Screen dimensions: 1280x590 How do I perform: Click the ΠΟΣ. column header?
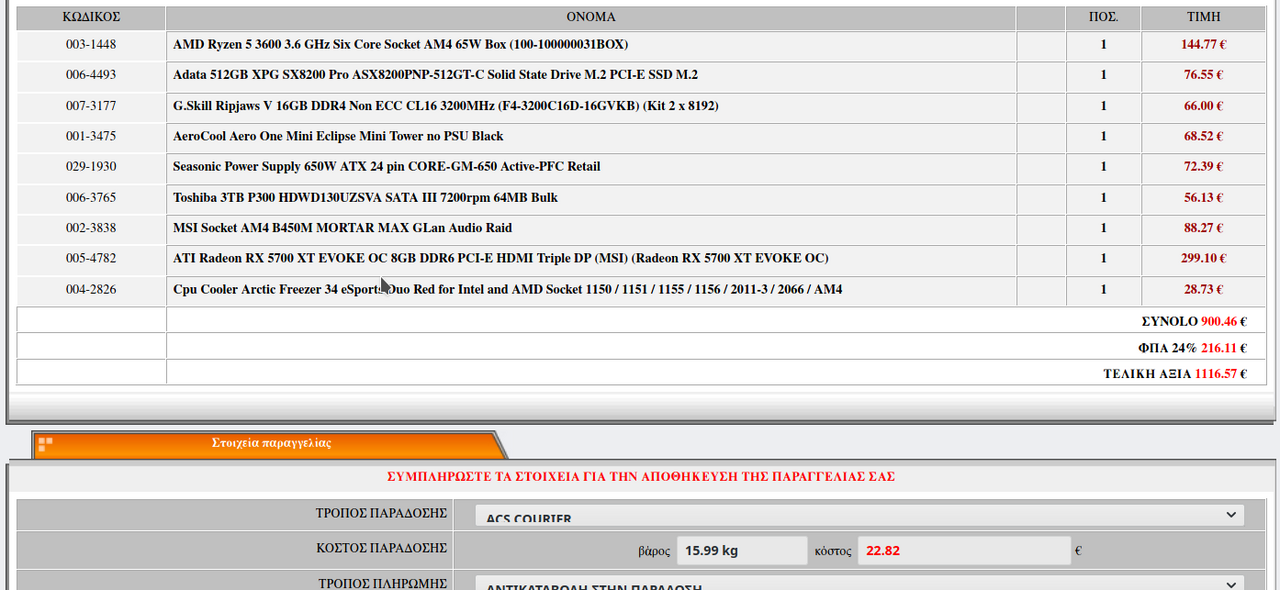tap(1104, 17)
